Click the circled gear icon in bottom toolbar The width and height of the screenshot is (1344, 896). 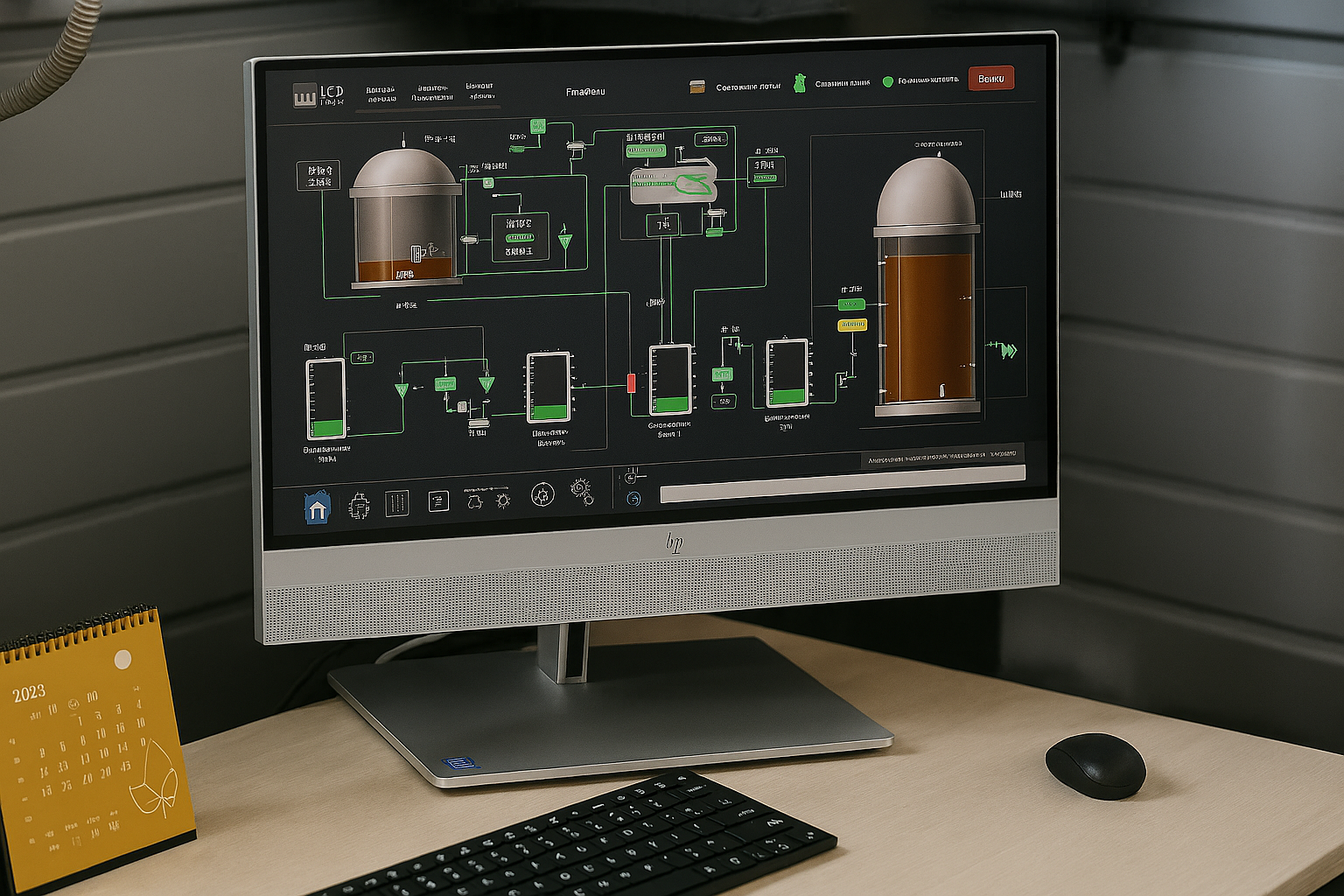pyautogui.click(x=542, y=496)
